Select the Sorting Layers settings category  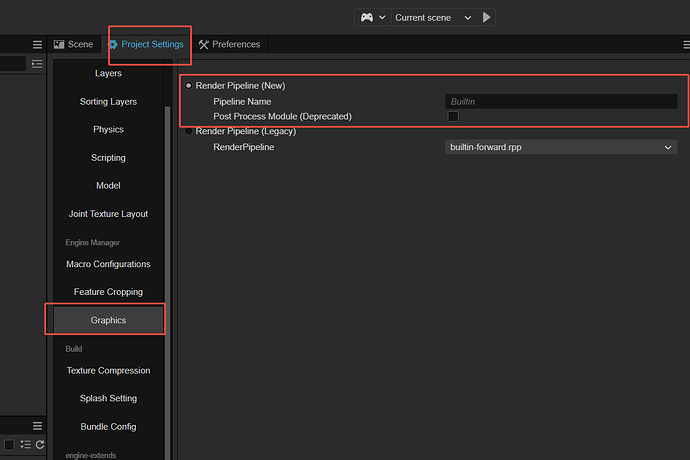108,102
